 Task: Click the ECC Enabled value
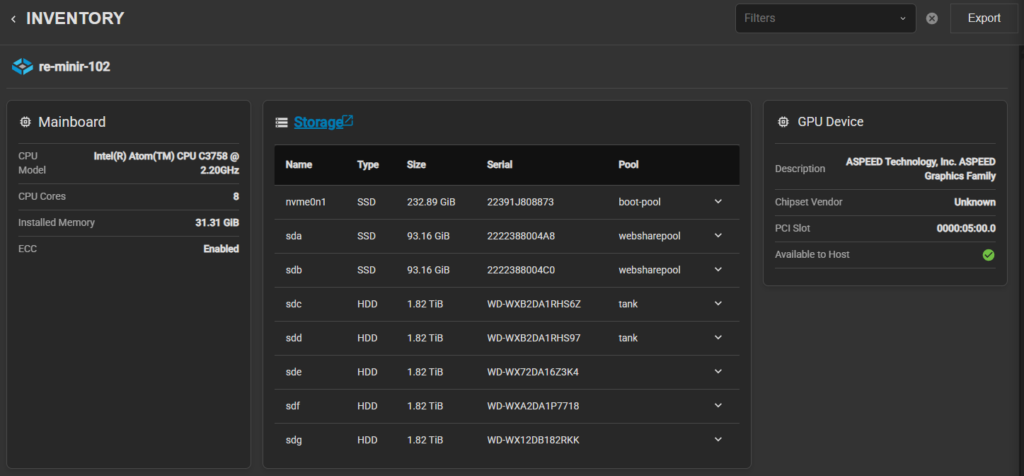(221, 249)
